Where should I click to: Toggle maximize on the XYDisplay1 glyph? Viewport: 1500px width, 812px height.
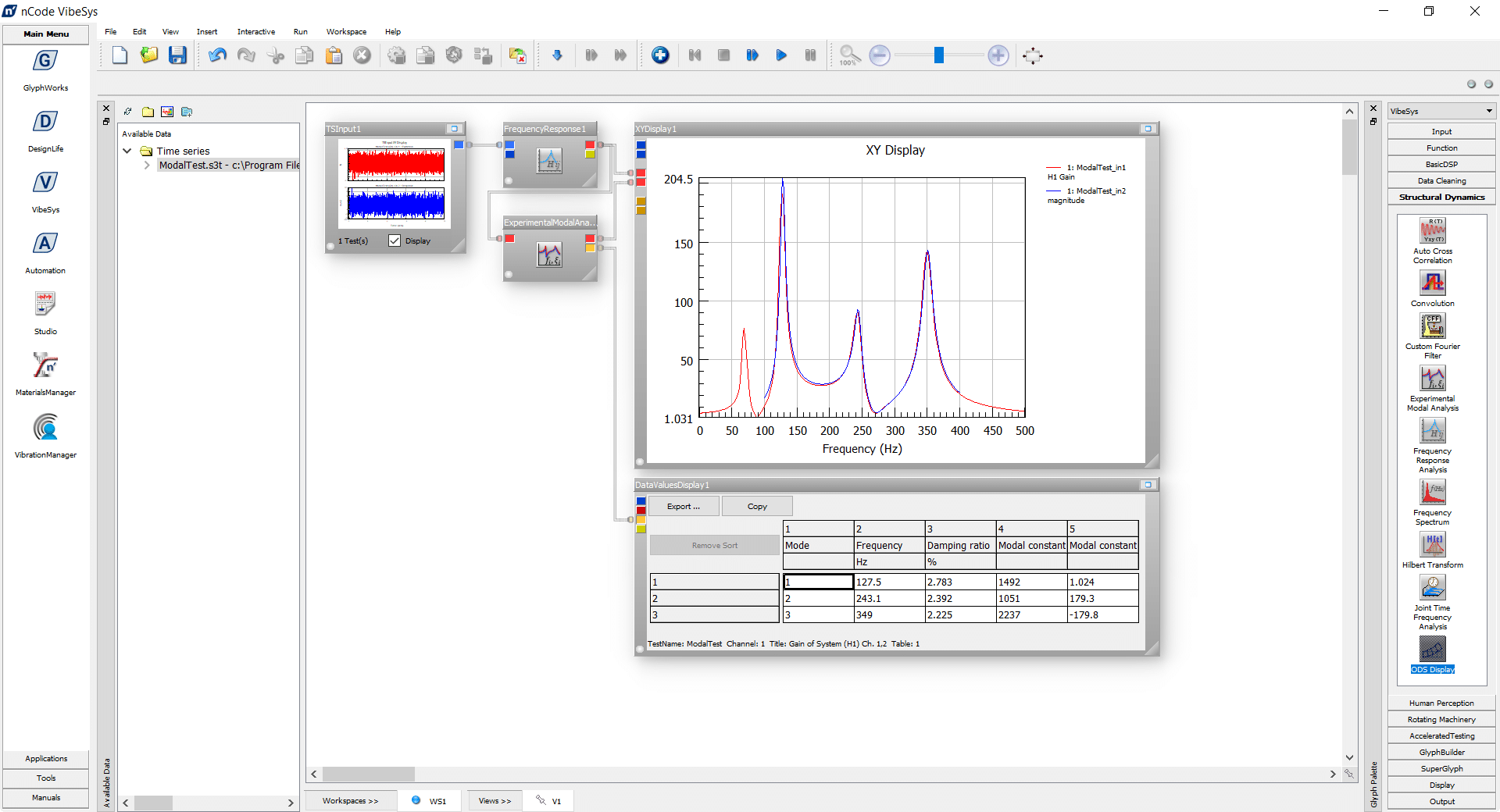[x=1148, y=129]
